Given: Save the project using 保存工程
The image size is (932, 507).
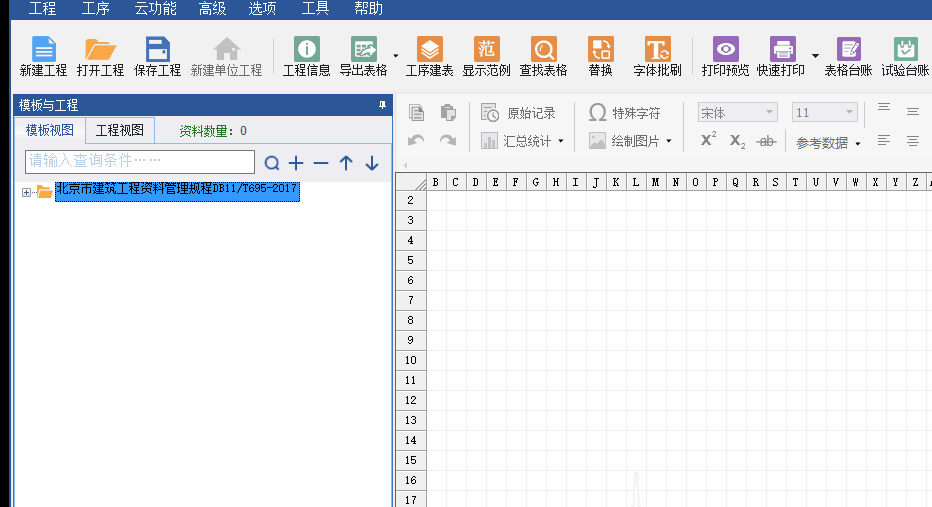Looking at the screenshot, I should click(x=157, y=56).
